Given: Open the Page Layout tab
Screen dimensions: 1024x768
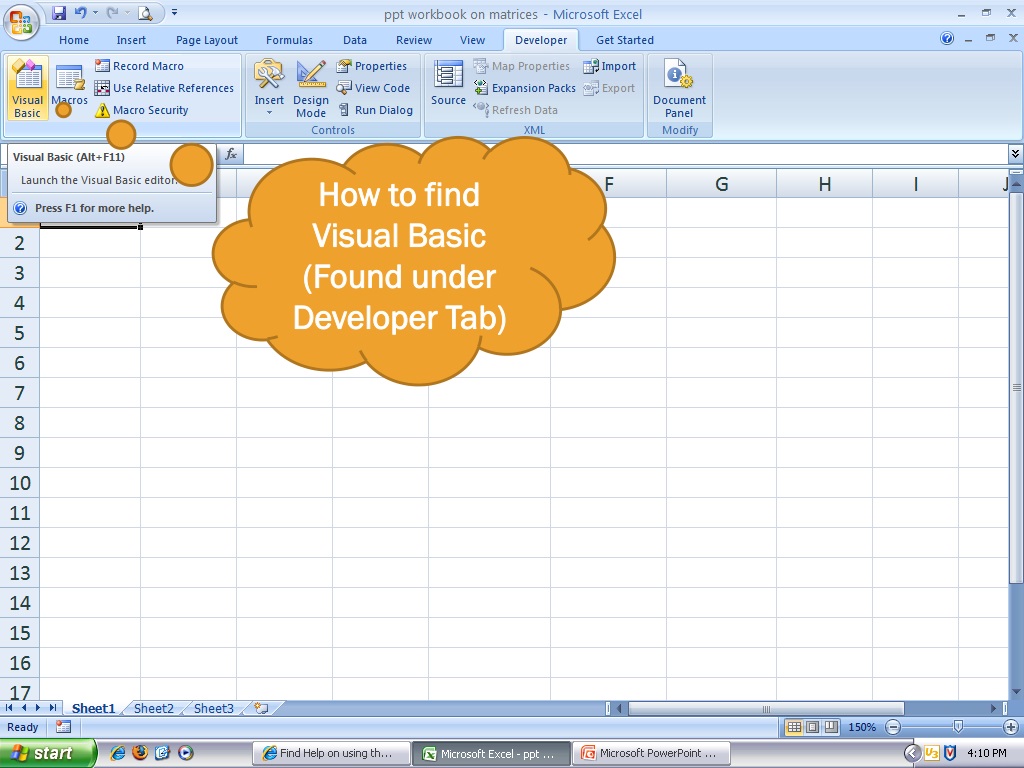Looking at the screenshot, I should point(206,40).
